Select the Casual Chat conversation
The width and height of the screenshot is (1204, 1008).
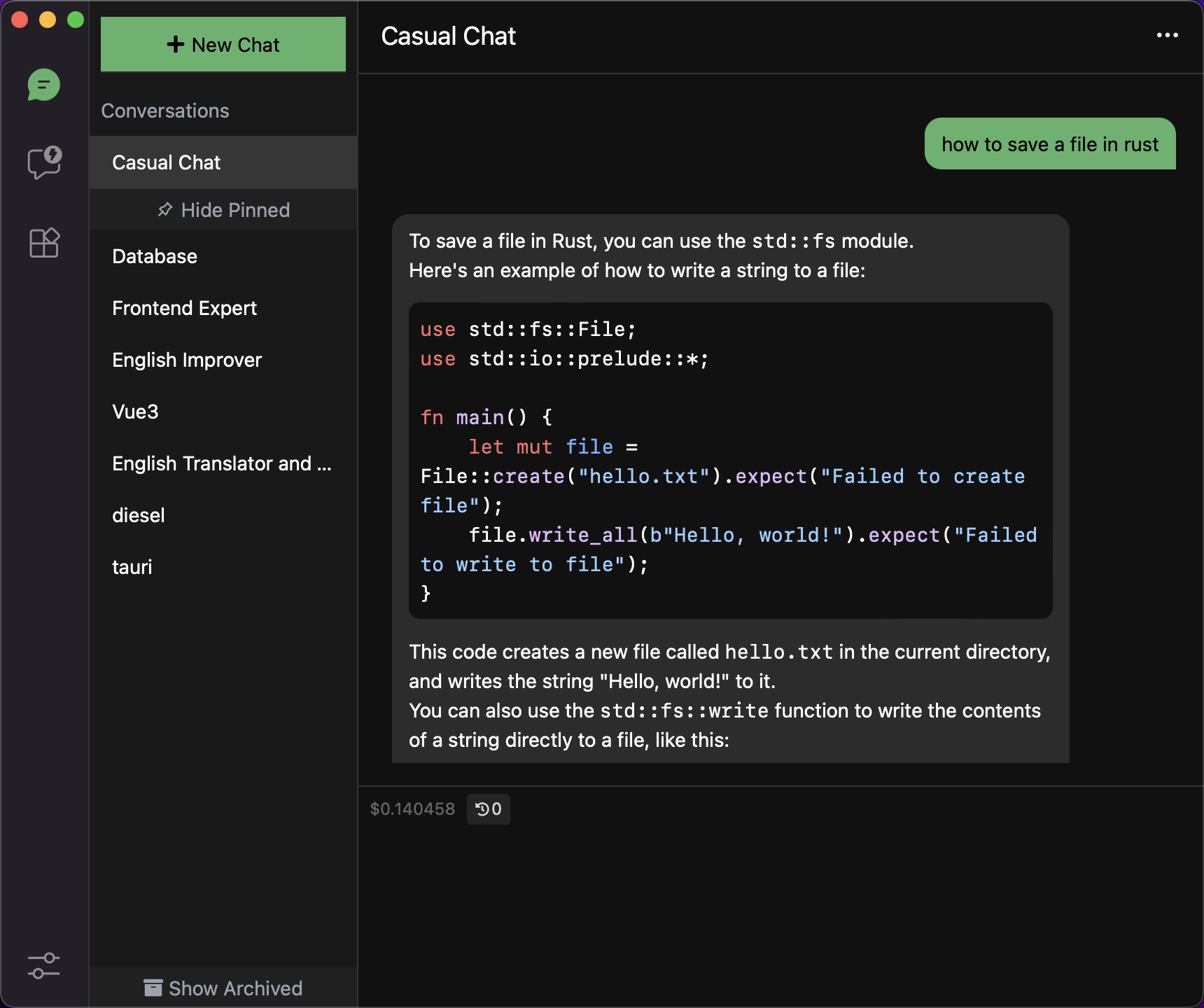coord(223,162)
